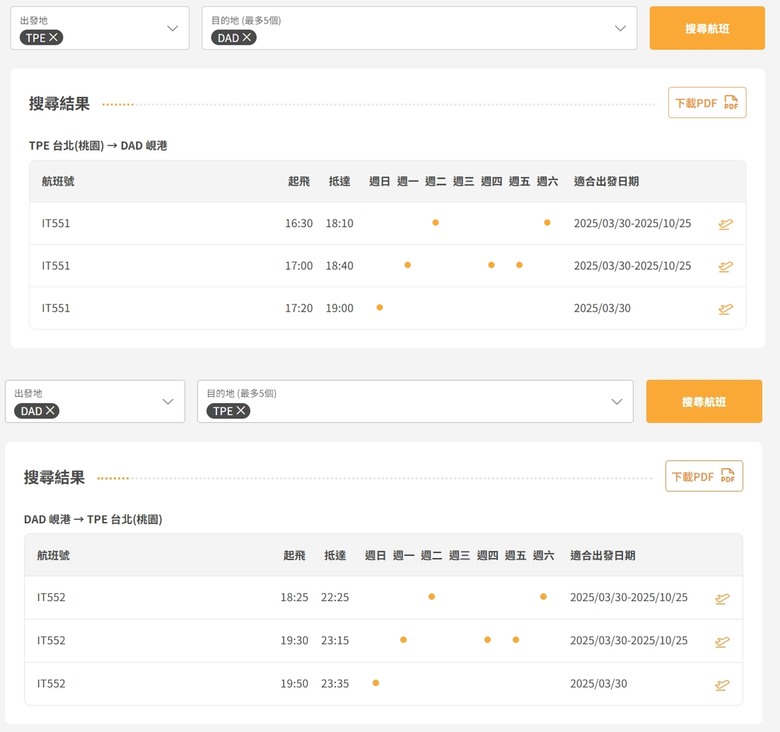This screenshot has height=732, width=780.
Task: Click plane icon for IT551 17:20 flight
Action: pos(726,309)
